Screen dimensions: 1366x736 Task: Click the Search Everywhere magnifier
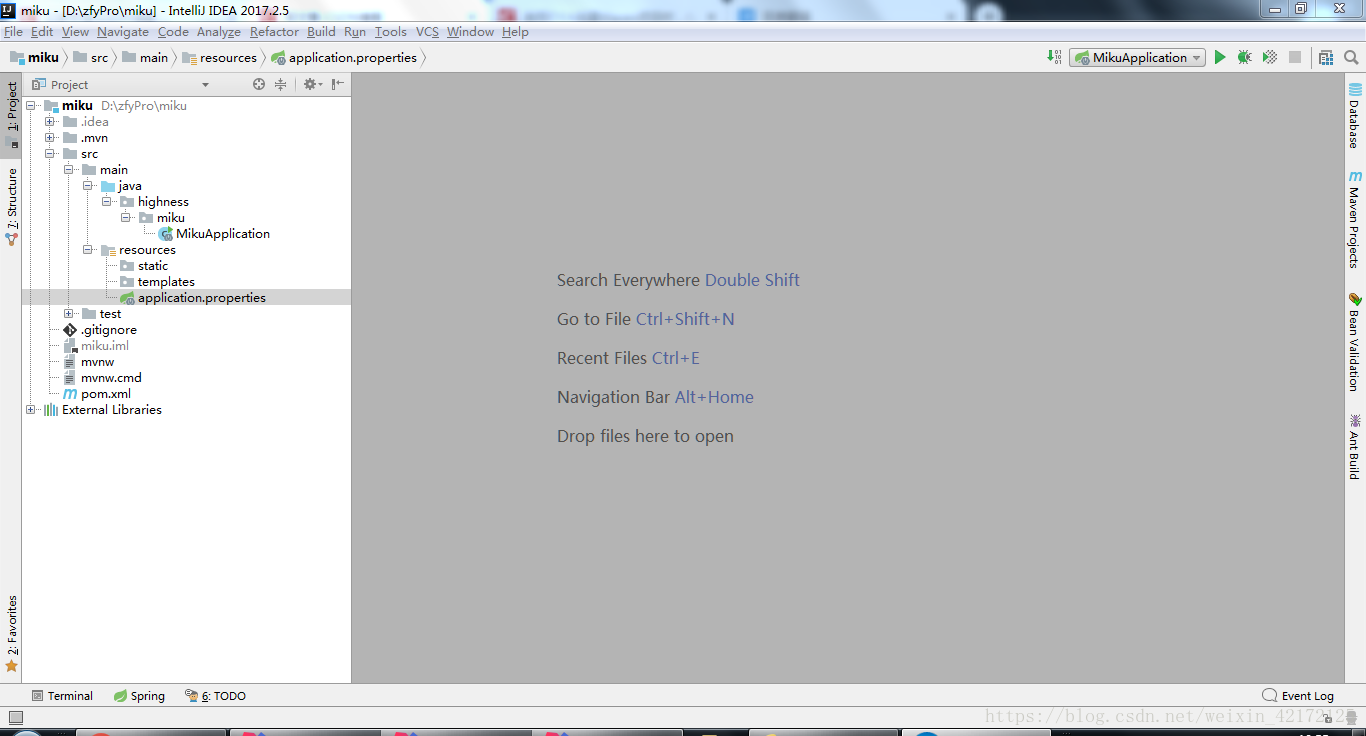[x=1351, y=58]
